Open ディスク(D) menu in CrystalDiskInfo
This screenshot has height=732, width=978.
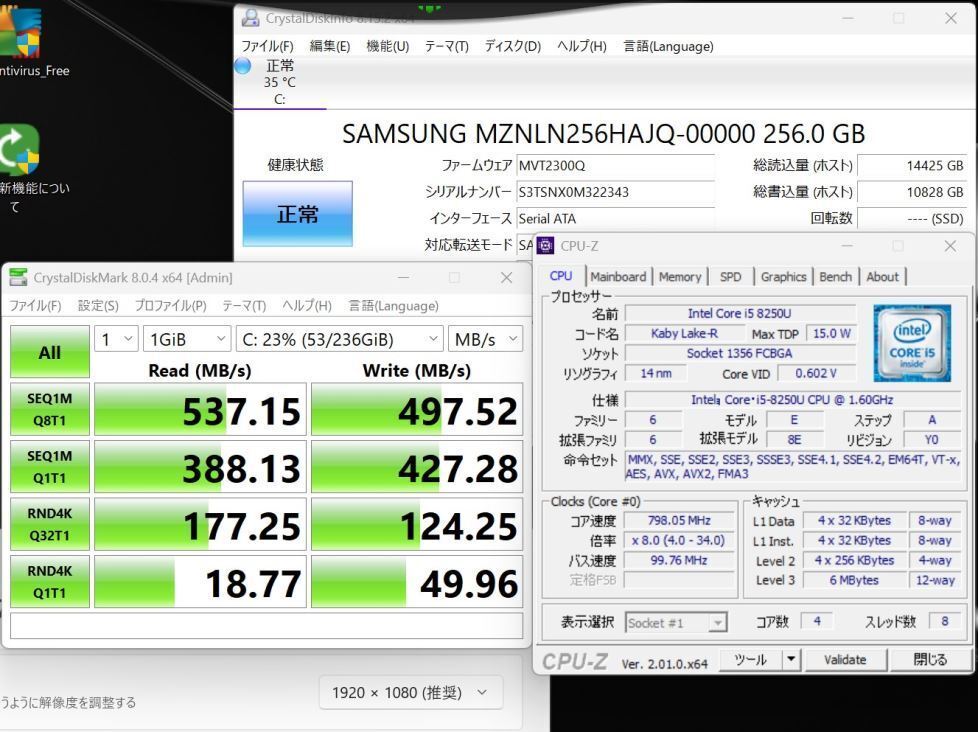(513, 46)
